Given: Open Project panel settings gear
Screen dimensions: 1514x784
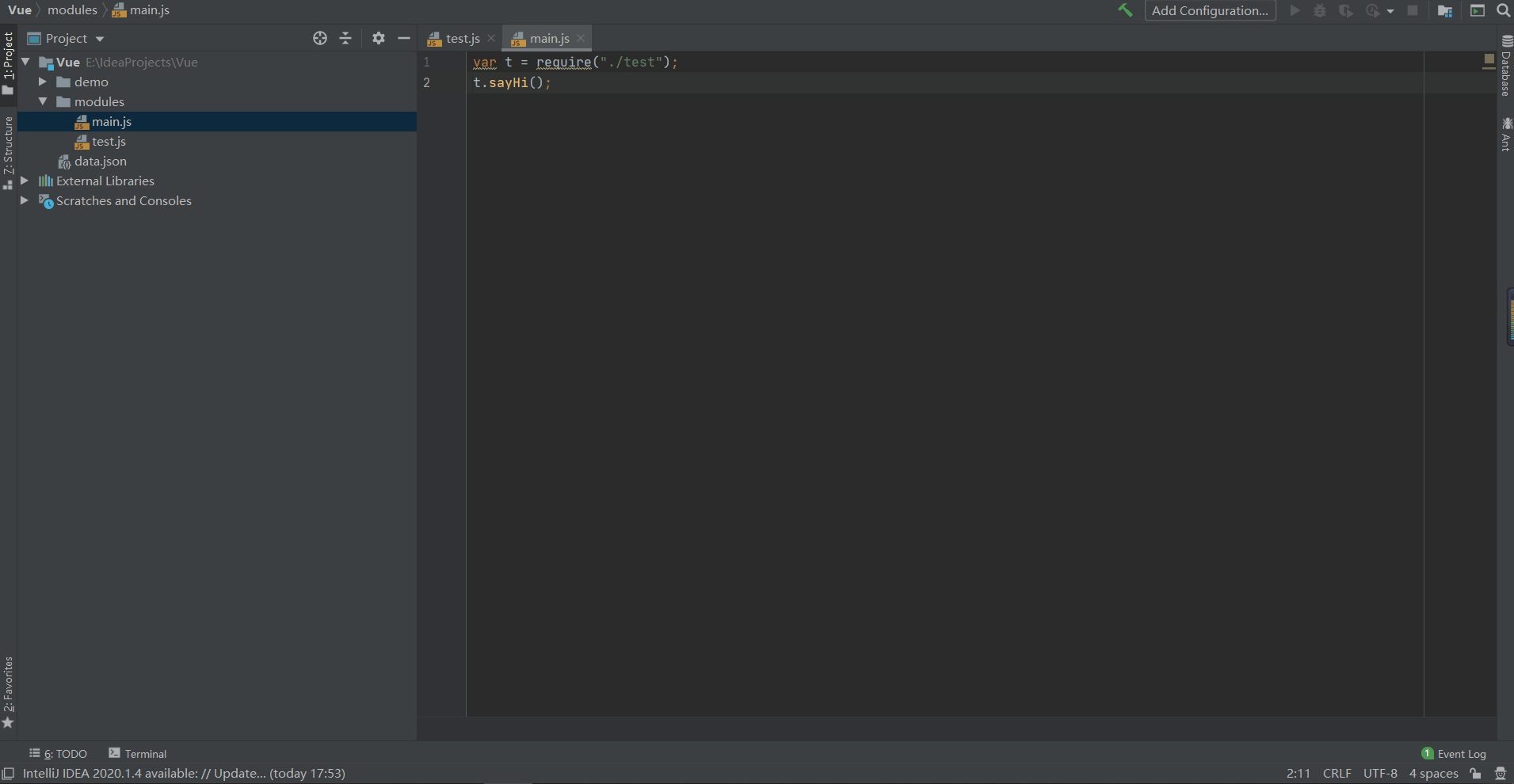Looking at the screenshot, I should [379, 38].
